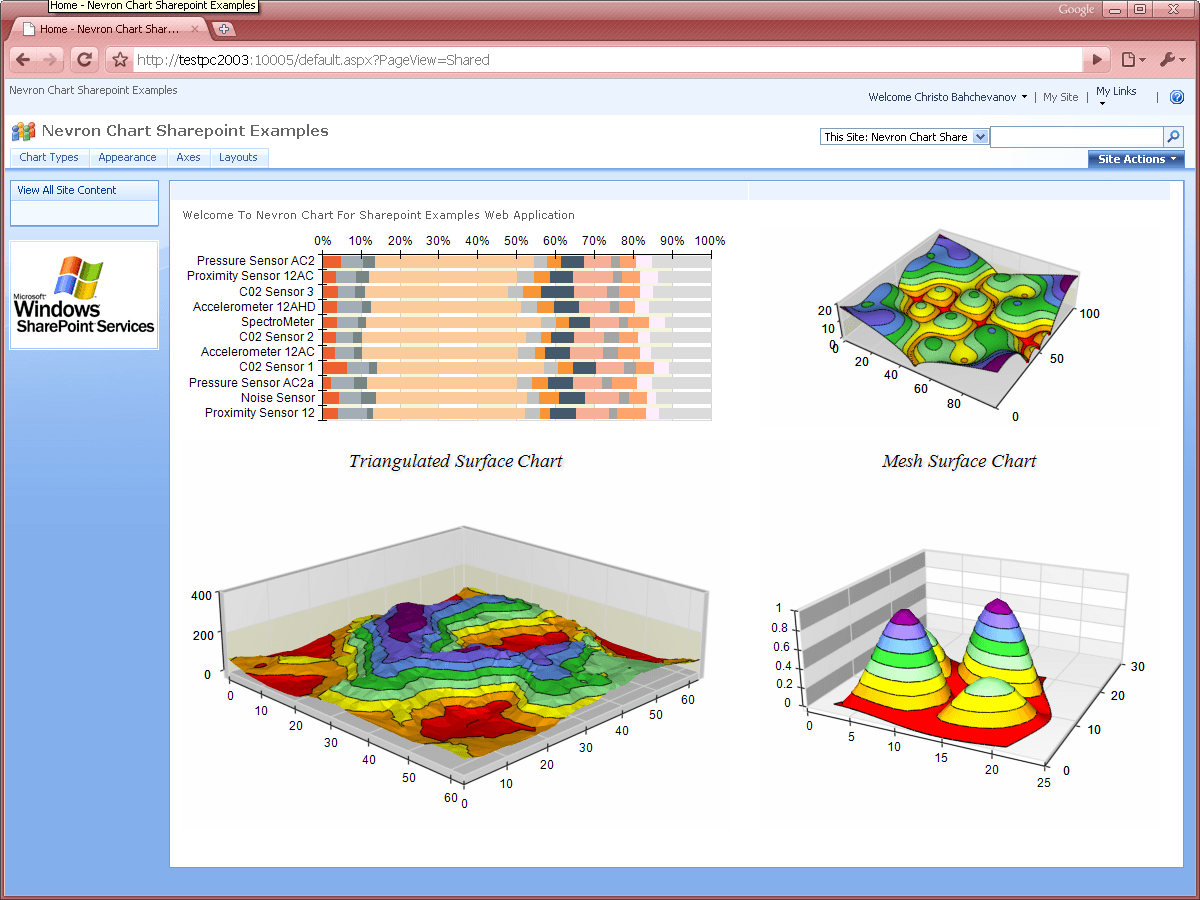Viewport: 1200px width, 900px height.
Task: Reload the page with the refresh icon
Action: point(84,60)
